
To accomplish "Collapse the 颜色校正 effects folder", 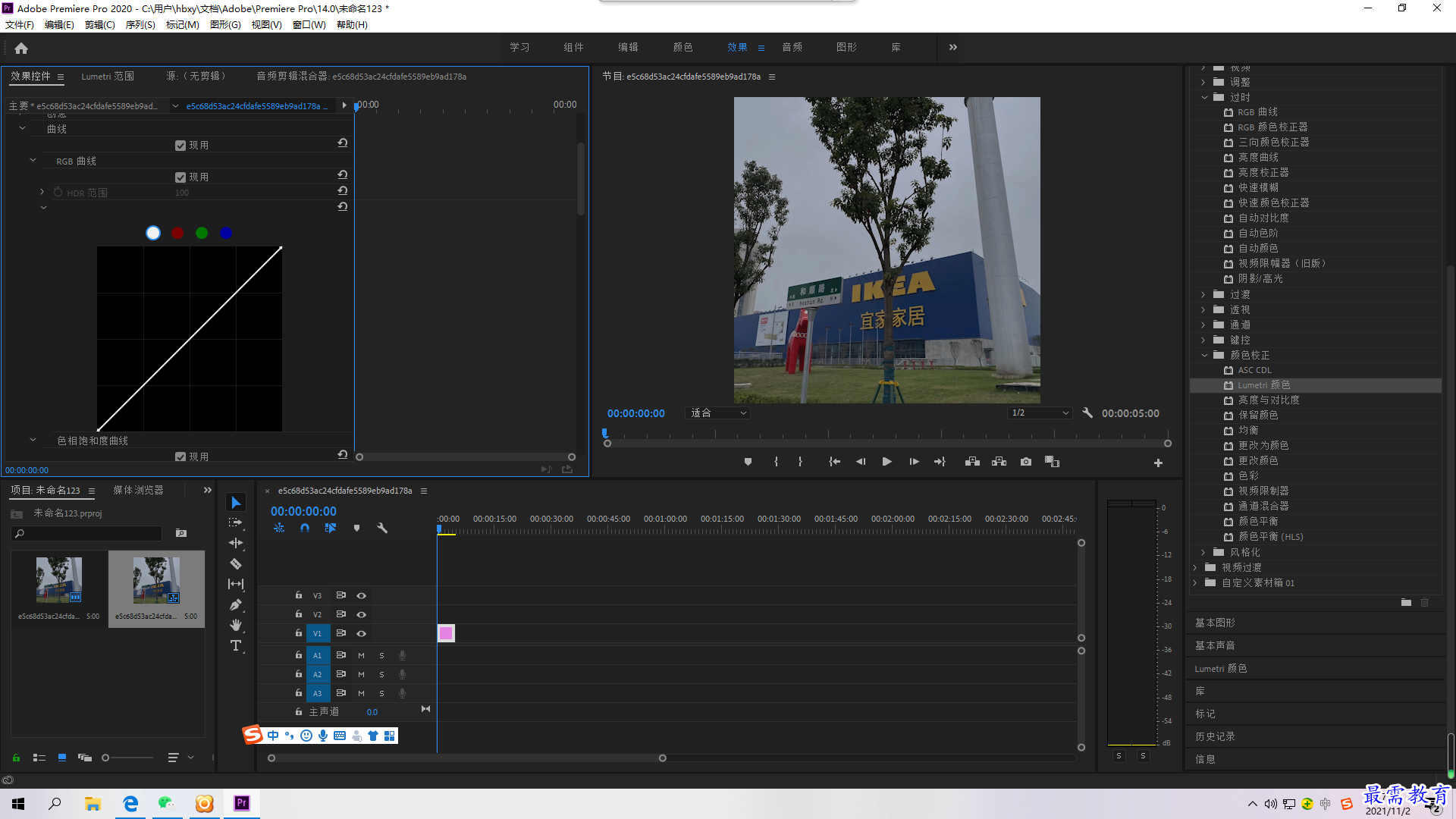I will click(x=1204, y=355).
